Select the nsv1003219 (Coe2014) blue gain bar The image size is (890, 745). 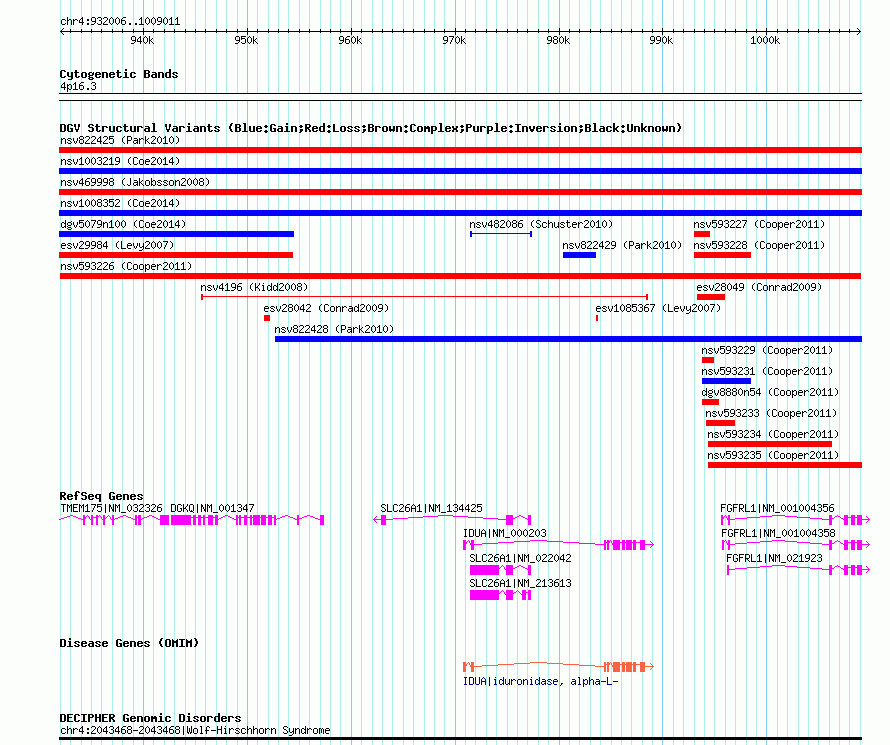coord(460,171)
